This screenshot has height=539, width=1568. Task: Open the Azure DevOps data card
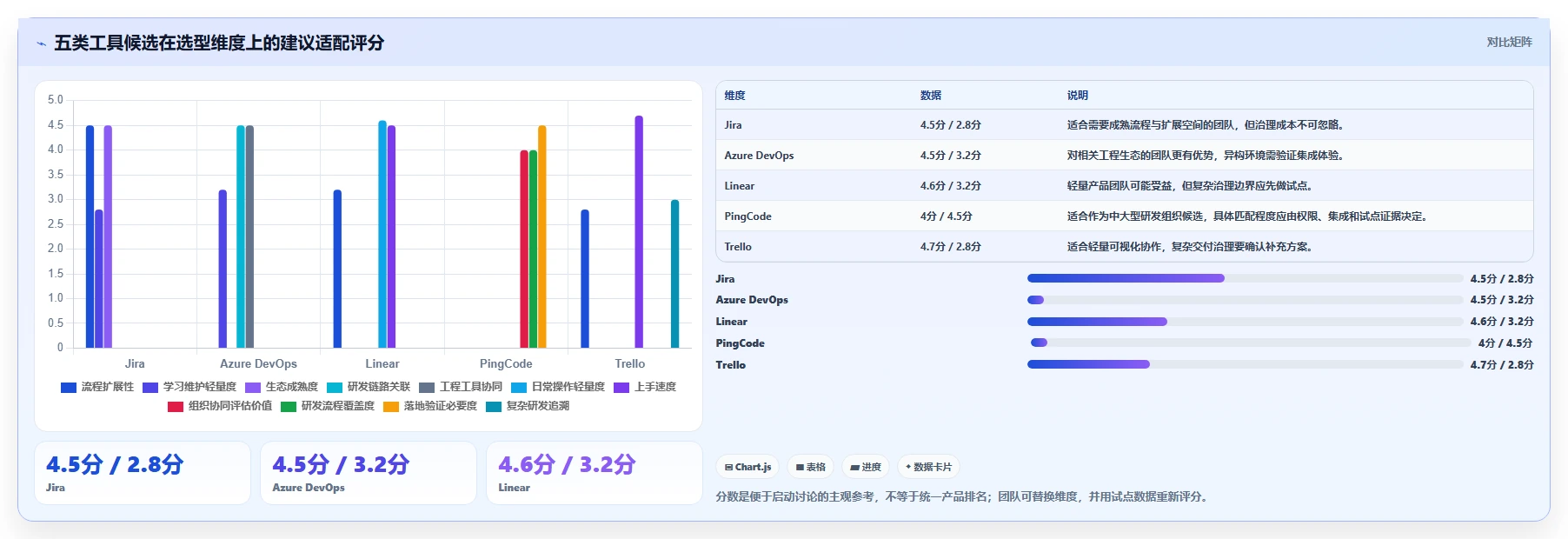pos(369,473)
